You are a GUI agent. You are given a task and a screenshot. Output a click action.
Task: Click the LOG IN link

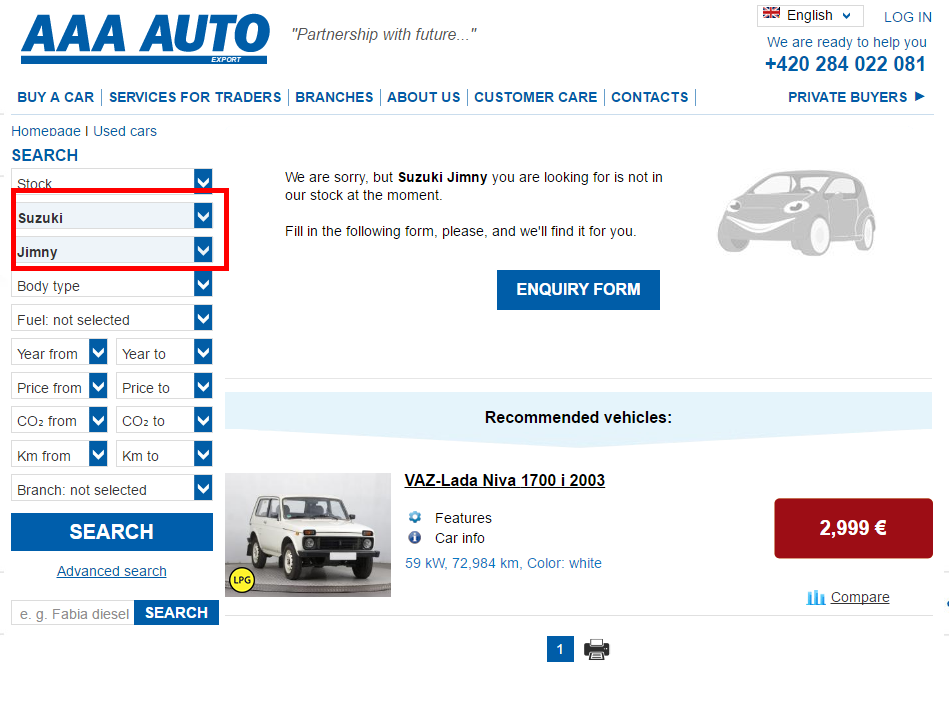point(907,17)
